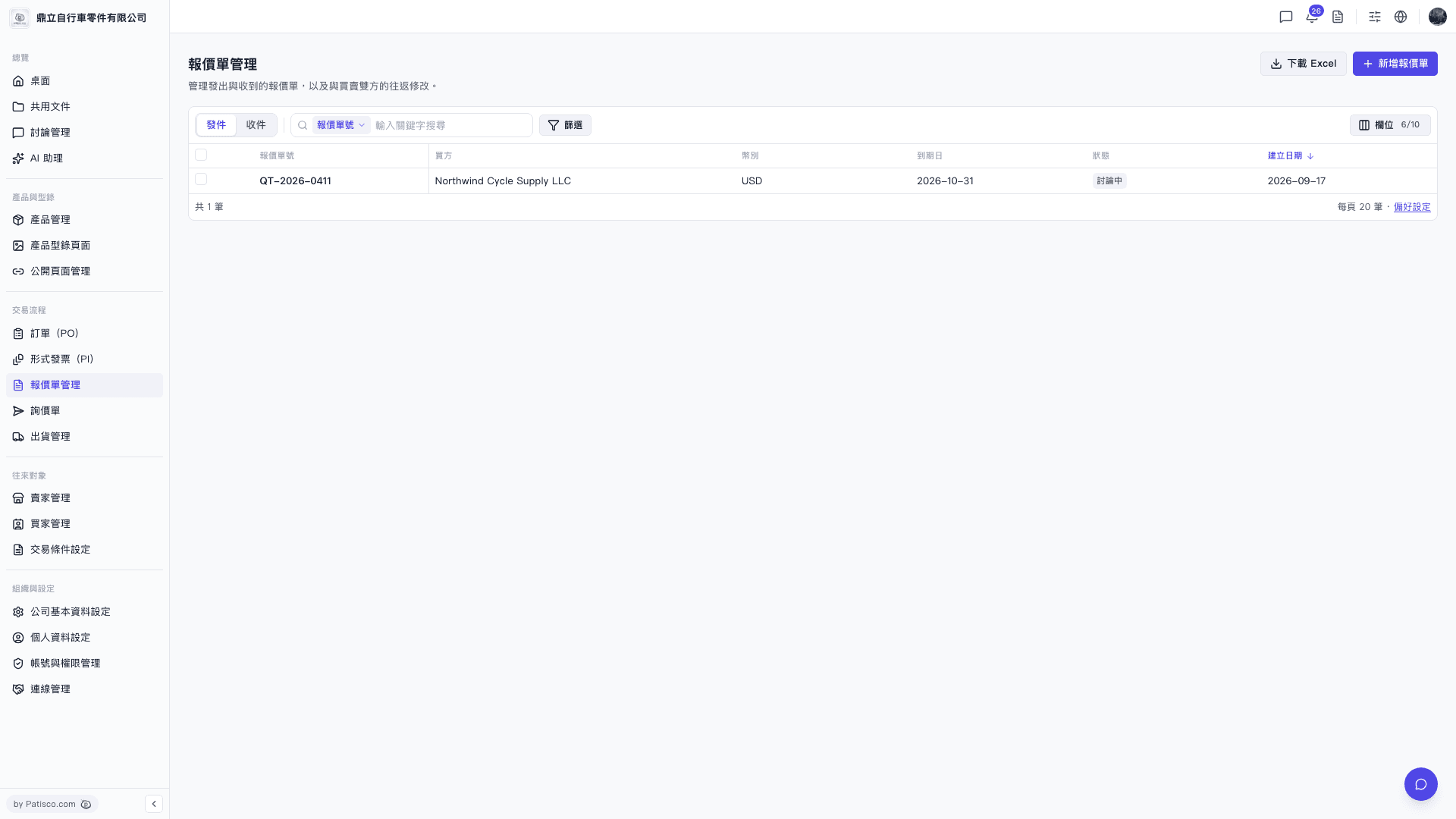The height and width of the screenshot is (819, 1456).
Task: Click the 篩選 filter button
Action: 565,125
